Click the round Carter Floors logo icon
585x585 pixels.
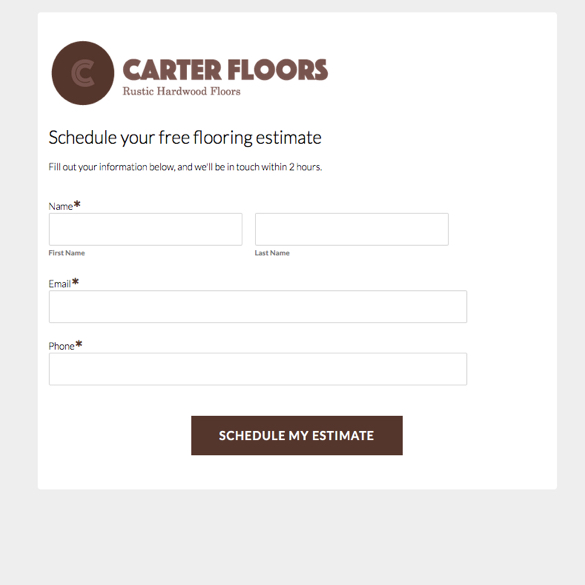(x=83, y=73)
